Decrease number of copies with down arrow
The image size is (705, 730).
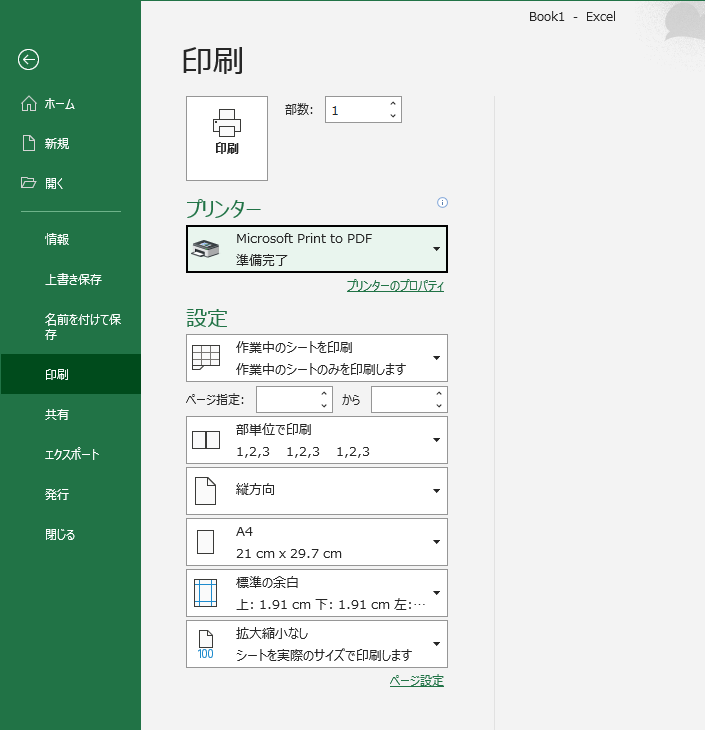pyautogui.click(x=393, y=116)
